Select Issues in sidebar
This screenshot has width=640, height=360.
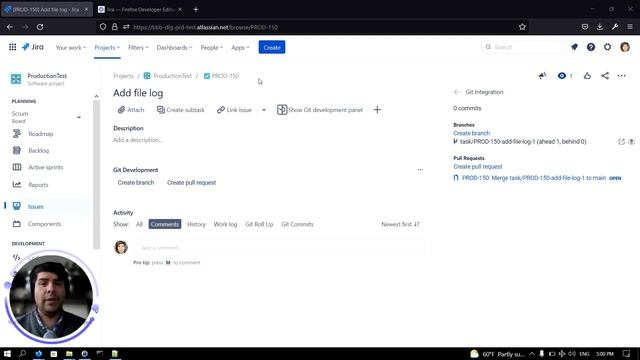35,207
